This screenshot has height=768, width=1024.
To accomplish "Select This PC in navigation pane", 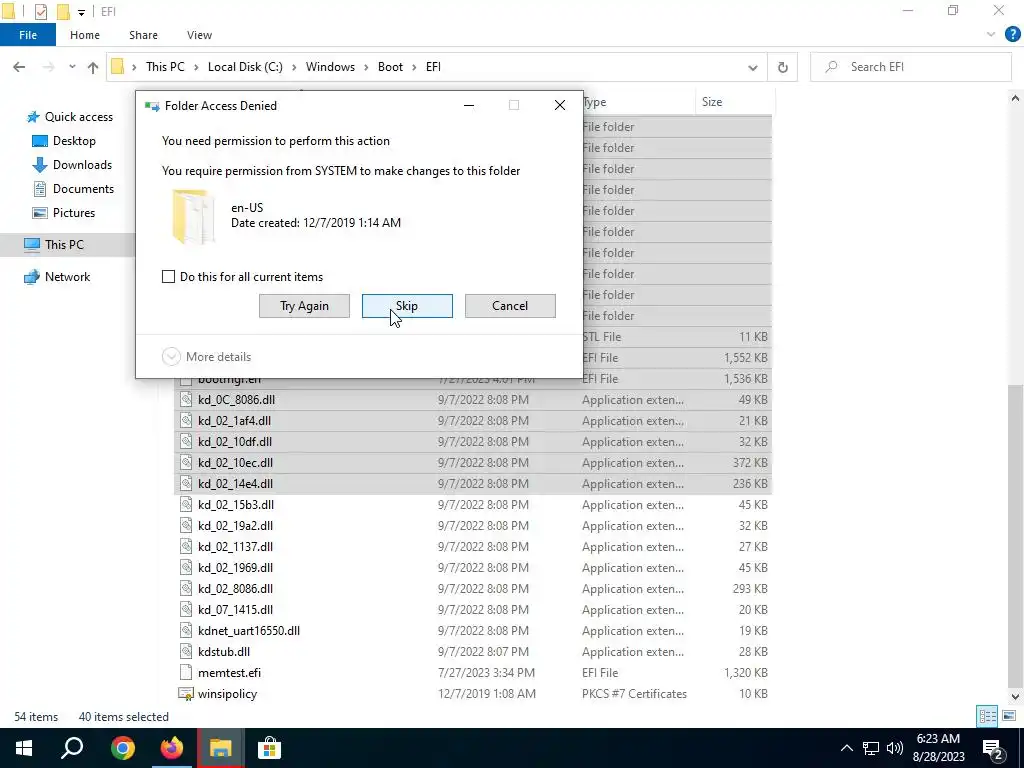I will 54,245.
